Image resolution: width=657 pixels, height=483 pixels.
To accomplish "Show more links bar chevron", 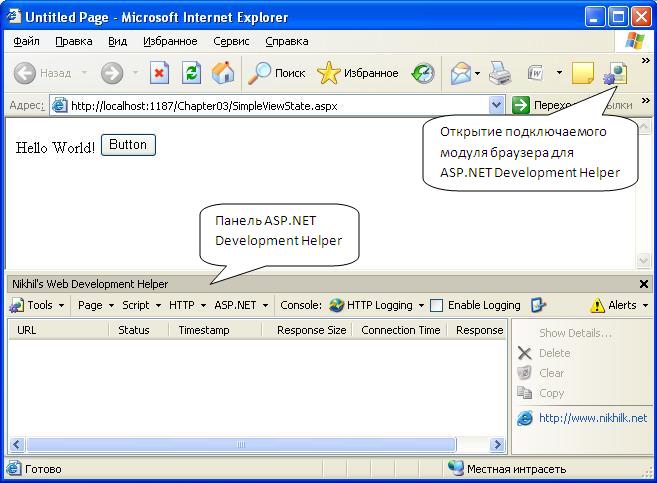I will (646, 101).
